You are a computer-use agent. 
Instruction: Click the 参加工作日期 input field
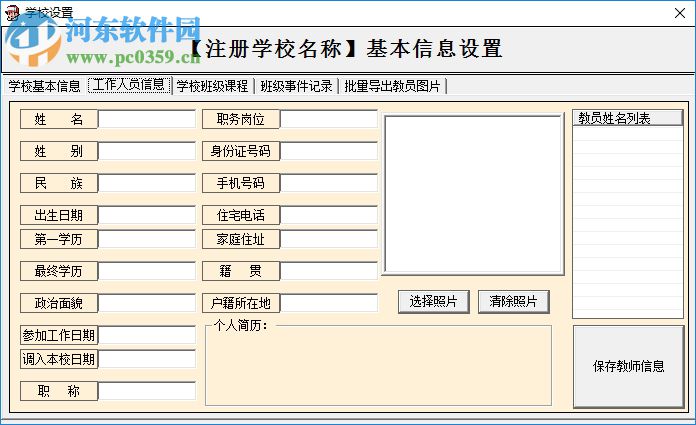click(x=146, y=335)
